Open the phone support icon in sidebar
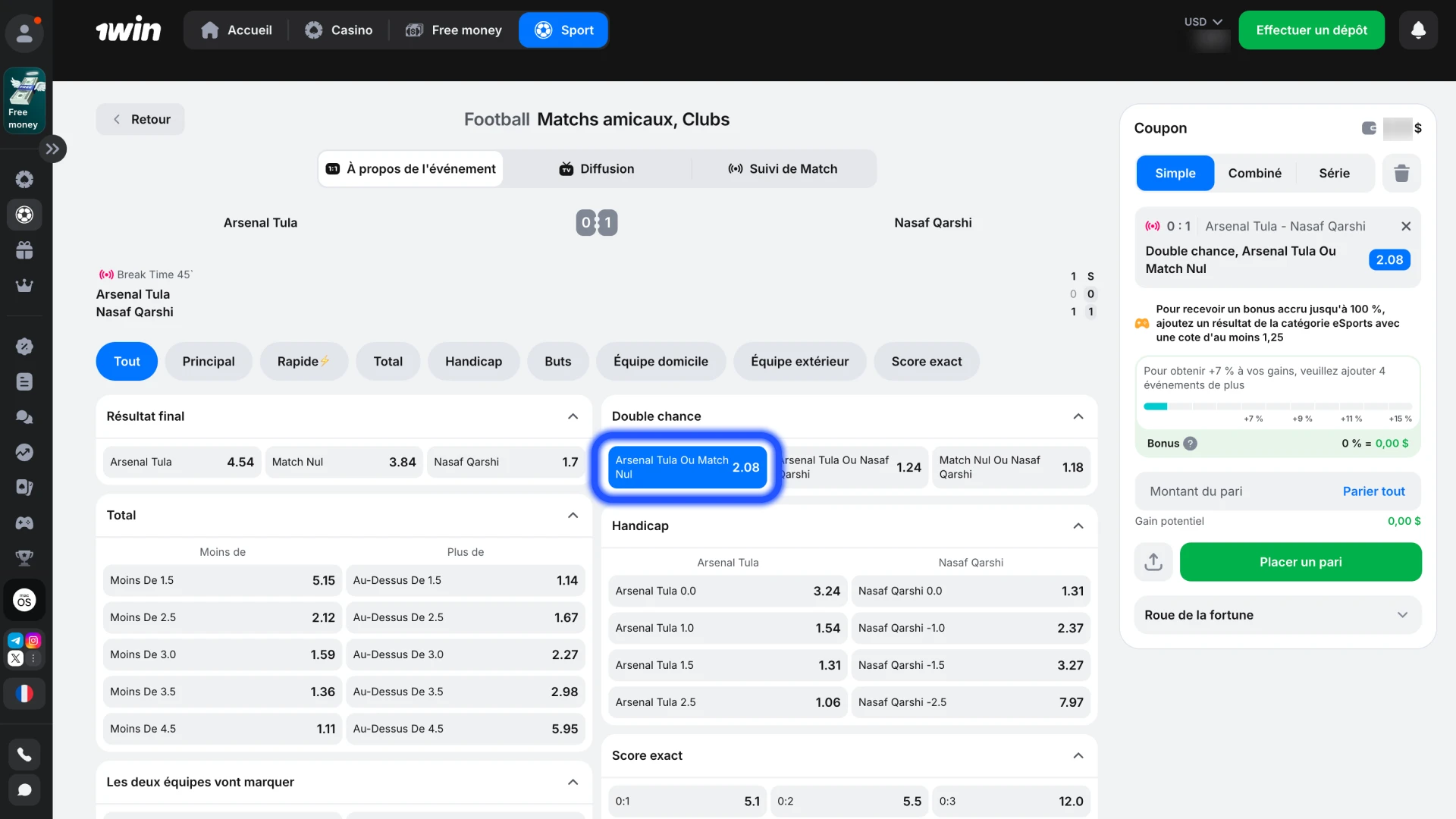Screen dimensions: 1456x819 pos(24,755)
